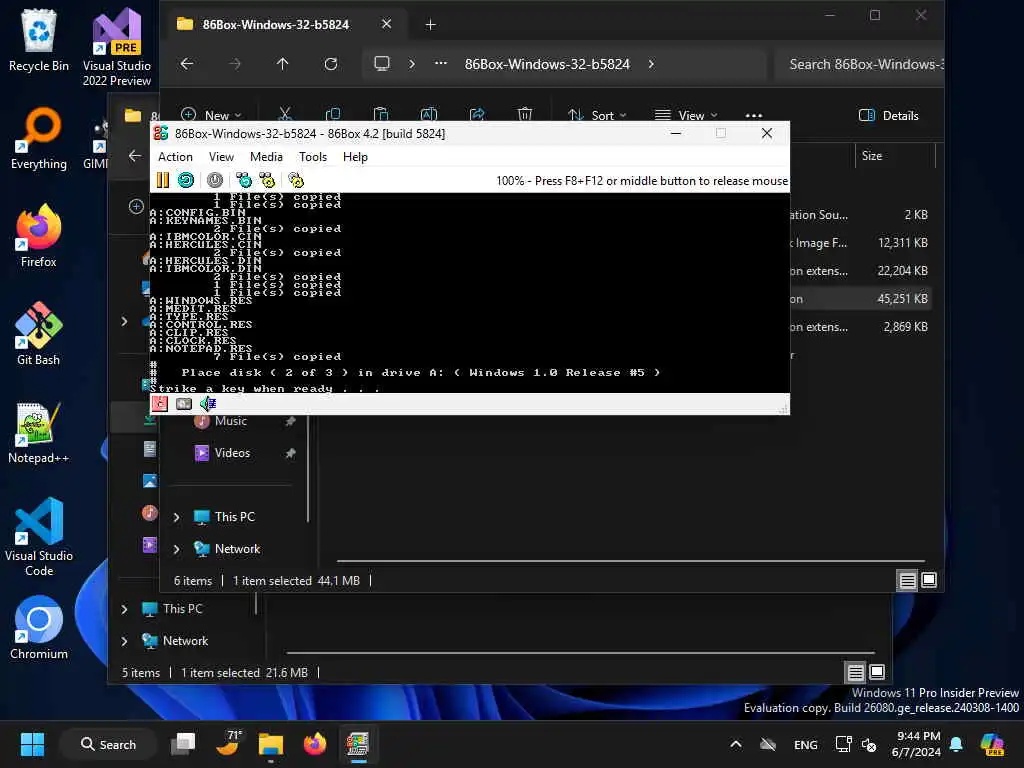Click the floppy drive status icon
Screen dimensions: 1024x768
(x=160, y=404)
